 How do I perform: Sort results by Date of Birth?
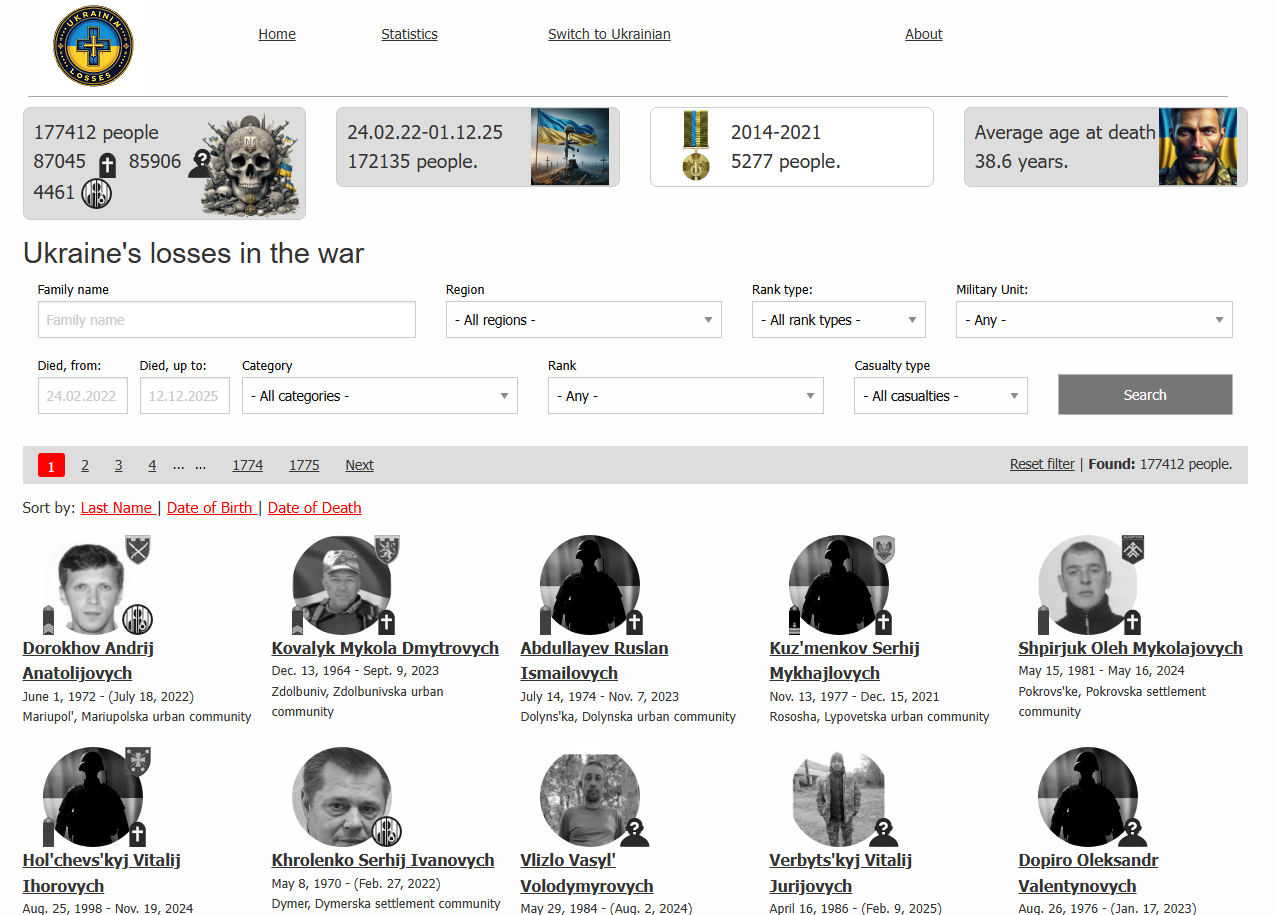point(211,508)
